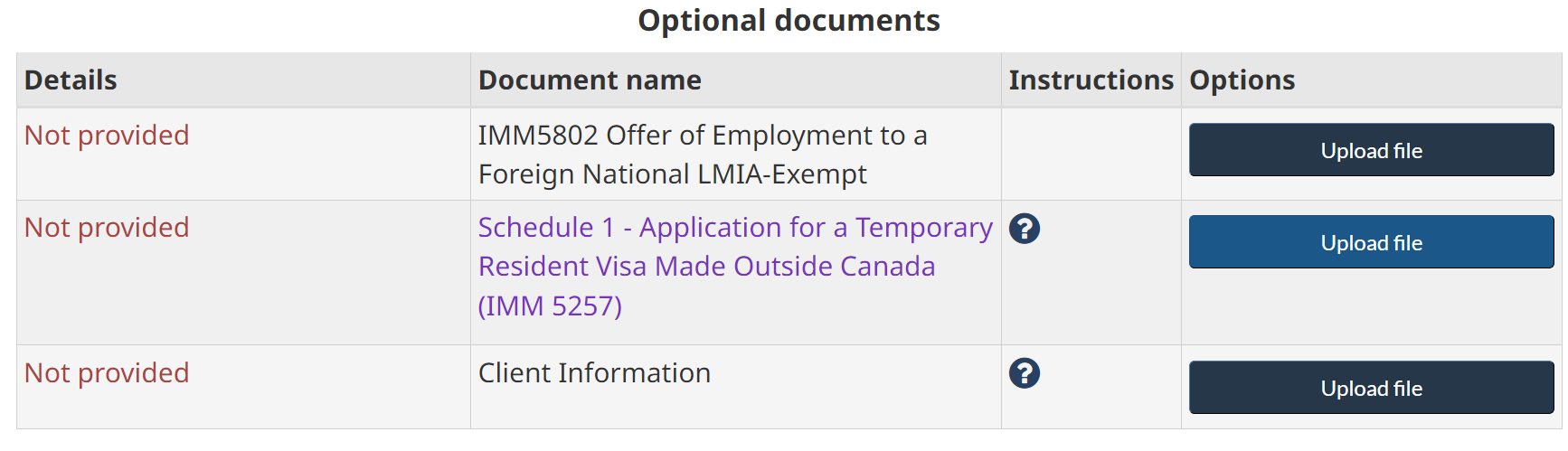Click the empty Instructions cell for IMM5802

pos(1091,155)
